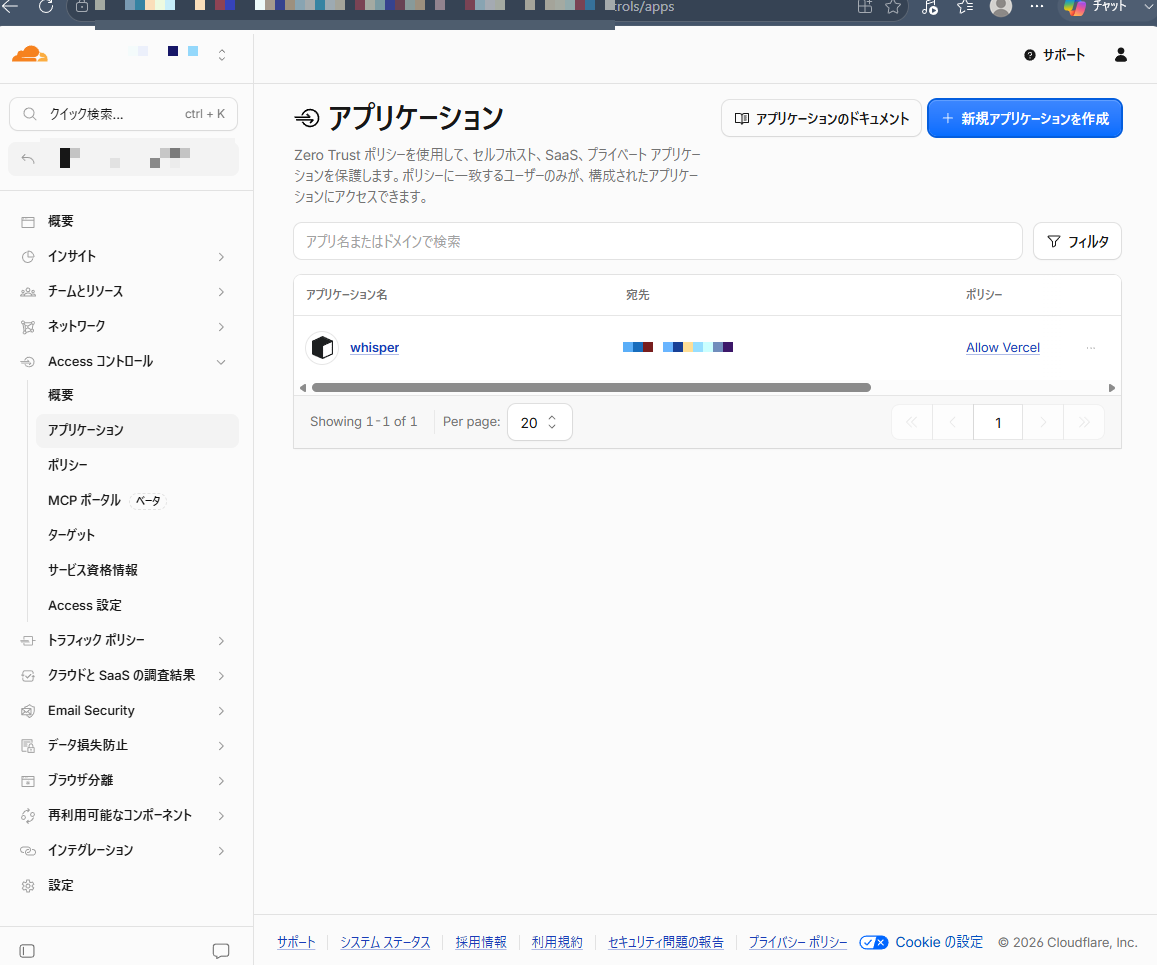1157x965 pixels.
Task: Expand the インテグレーション chevron
Action: 221,851
